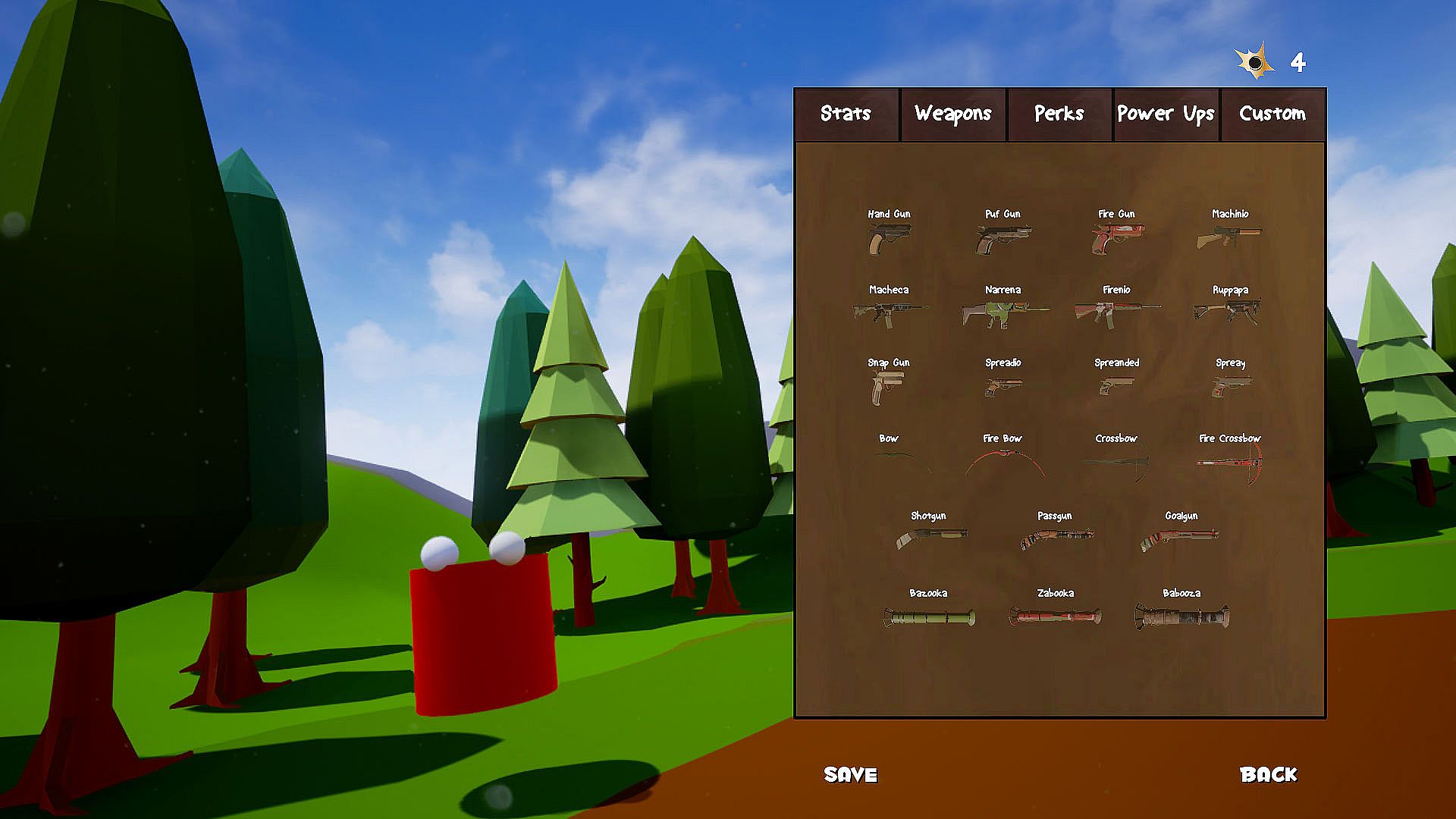Click the BACK button
Viewport: 1456px width, 819px height.
point(1268,774)
